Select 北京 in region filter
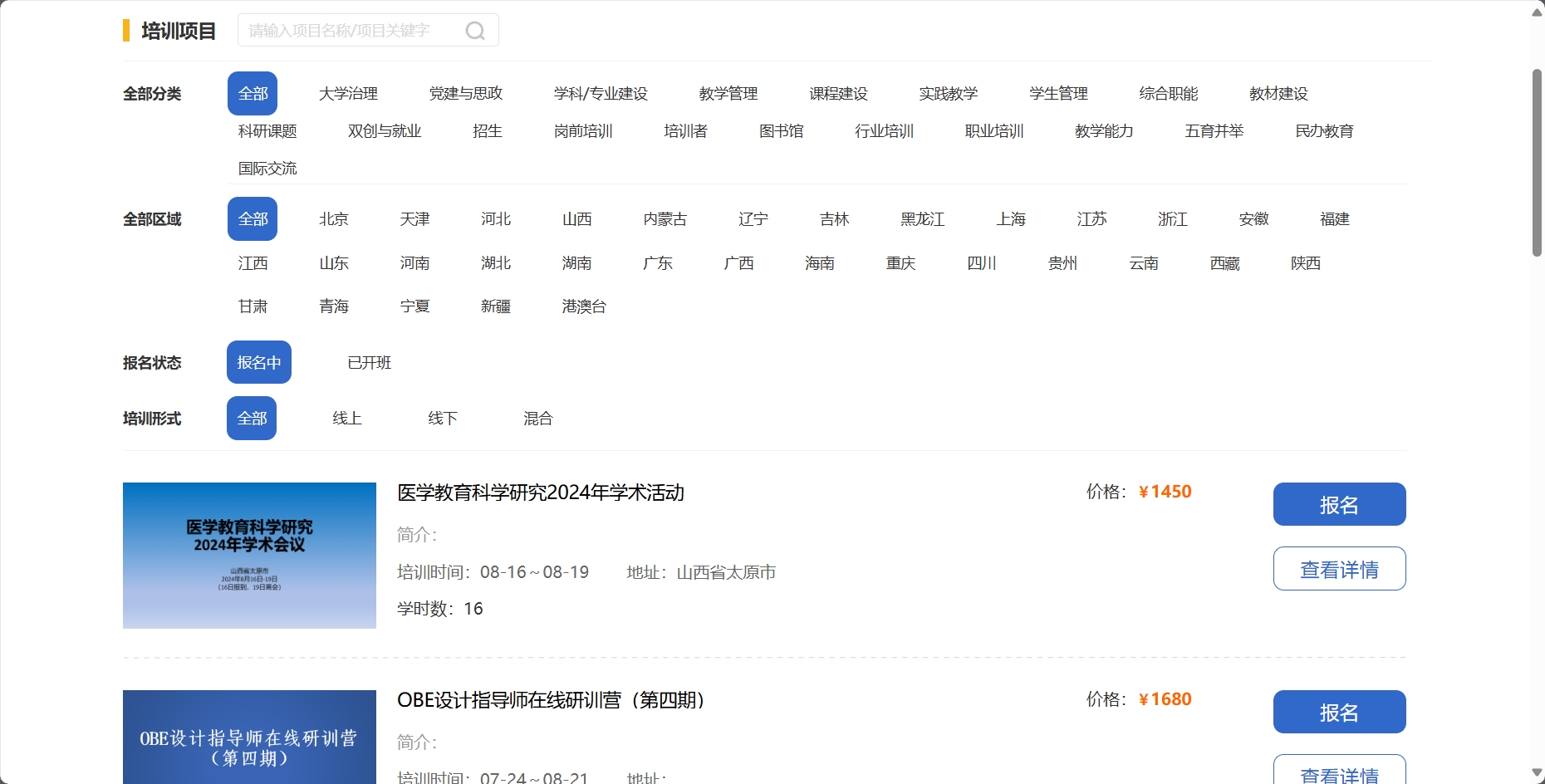The height and width of the screenshot is (784, 1545). pos(334,219)
